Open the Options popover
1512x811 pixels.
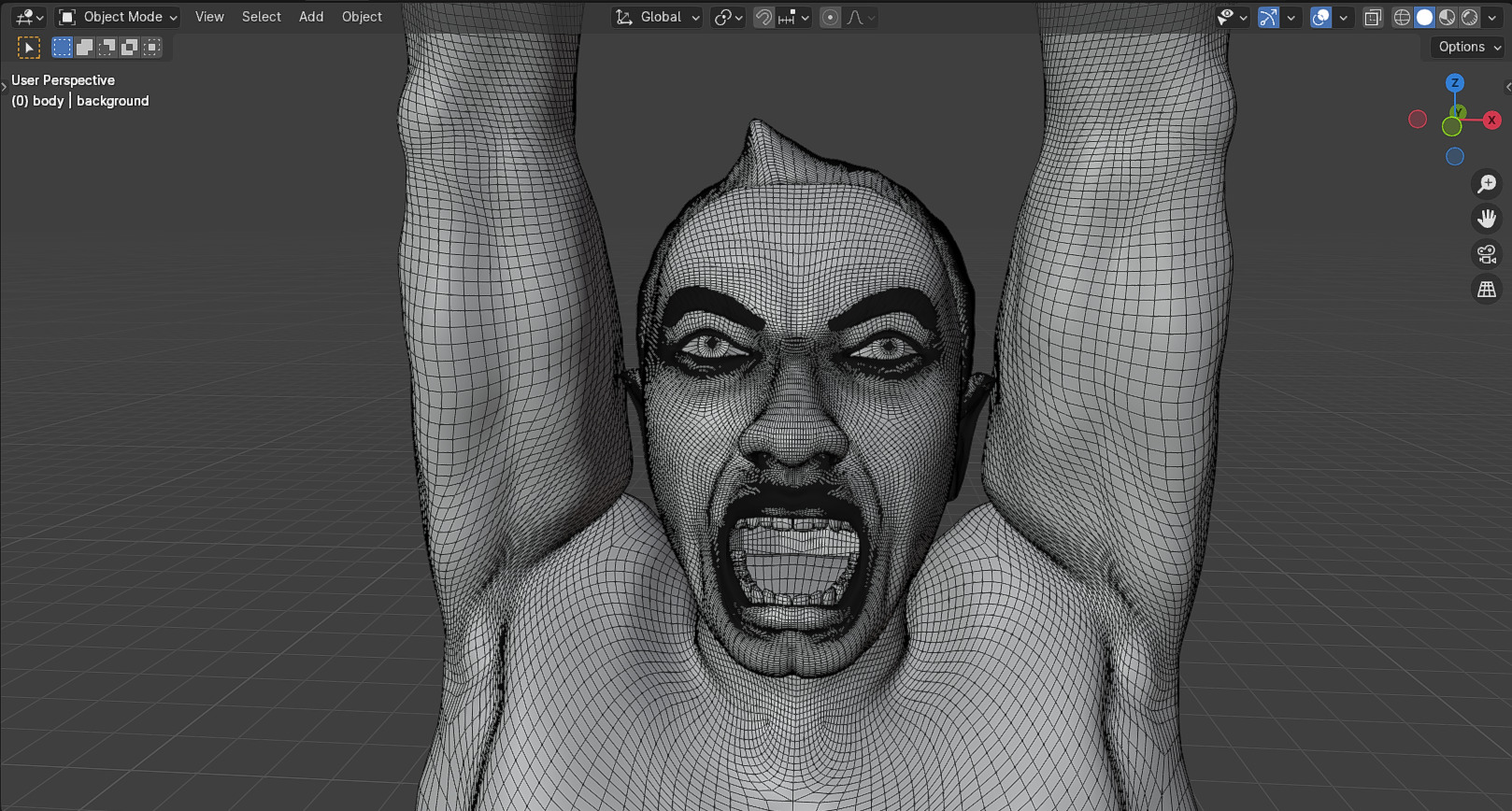tap(1469, 47)
